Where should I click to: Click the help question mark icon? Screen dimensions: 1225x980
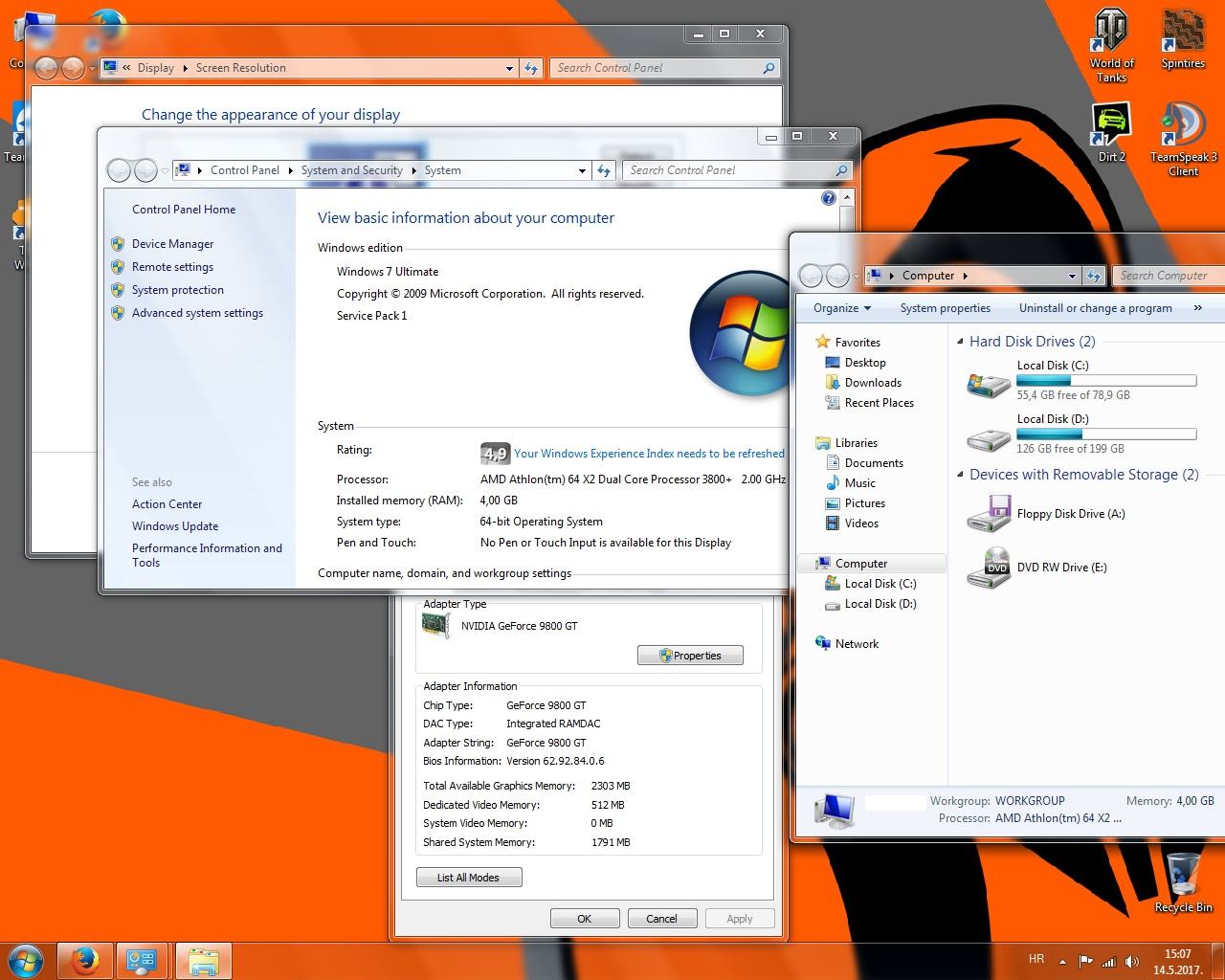[829, 198]
